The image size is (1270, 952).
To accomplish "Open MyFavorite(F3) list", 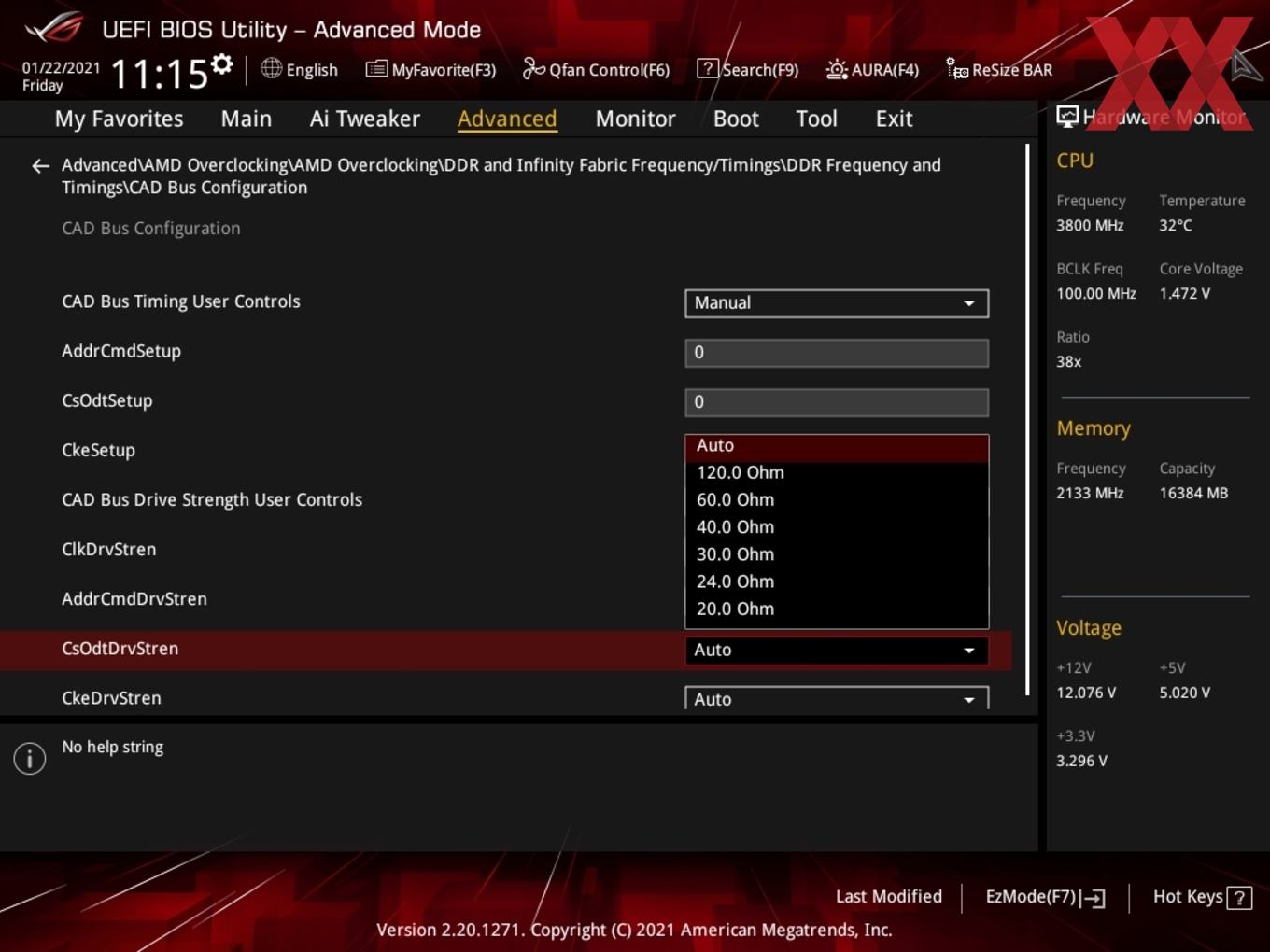I will [430, 69].
